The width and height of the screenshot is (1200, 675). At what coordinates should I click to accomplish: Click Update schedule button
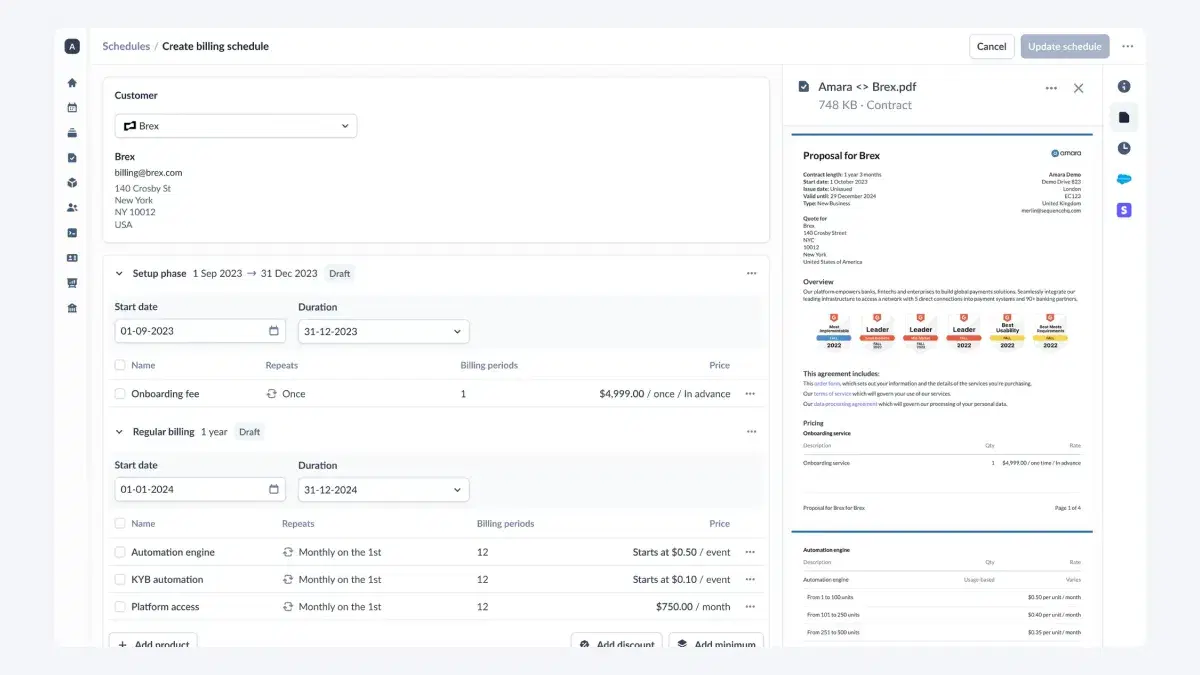click(1065, 46)
